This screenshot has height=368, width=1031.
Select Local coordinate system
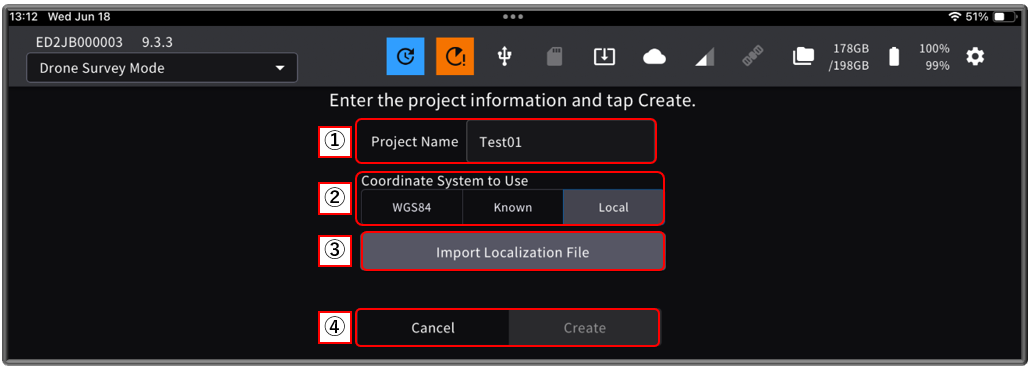613,207
